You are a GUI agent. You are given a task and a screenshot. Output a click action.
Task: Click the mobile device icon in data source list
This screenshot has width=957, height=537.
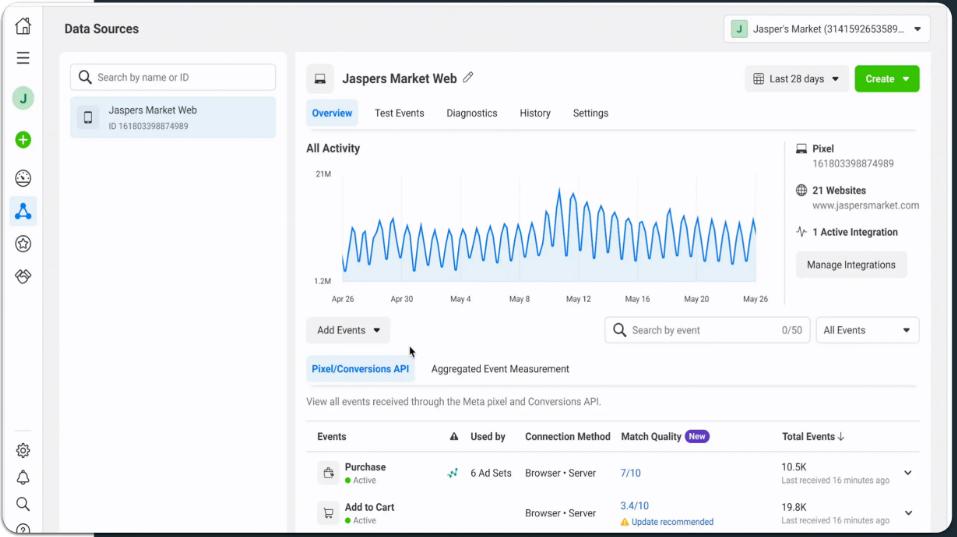tap(88, 117)
